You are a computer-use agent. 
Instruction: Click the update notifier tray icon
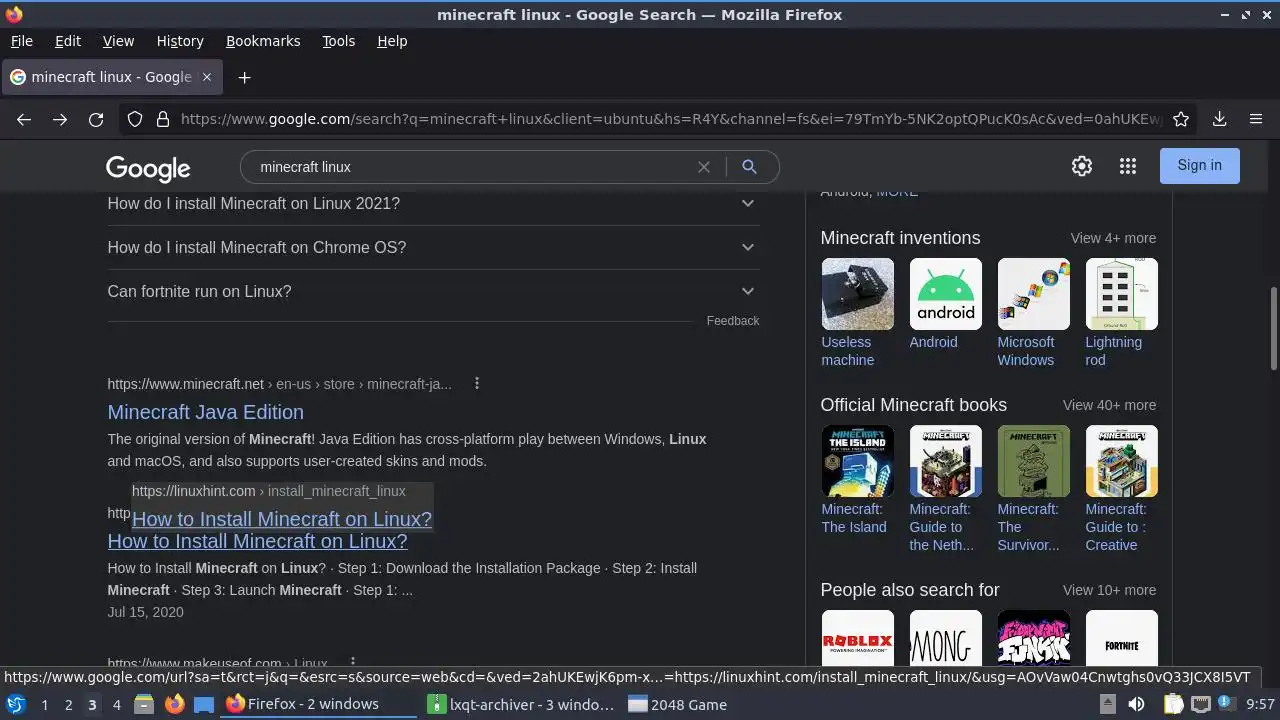coord(1228,704)
